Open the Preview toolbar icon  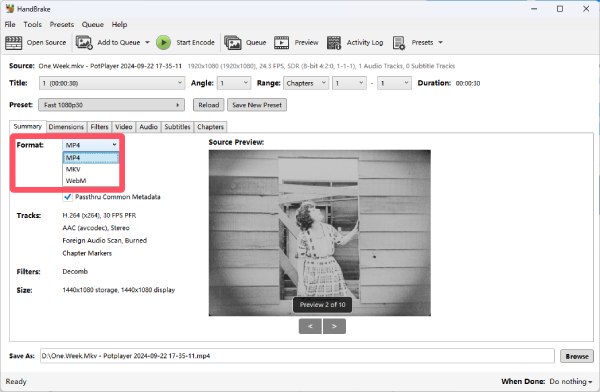281,42
